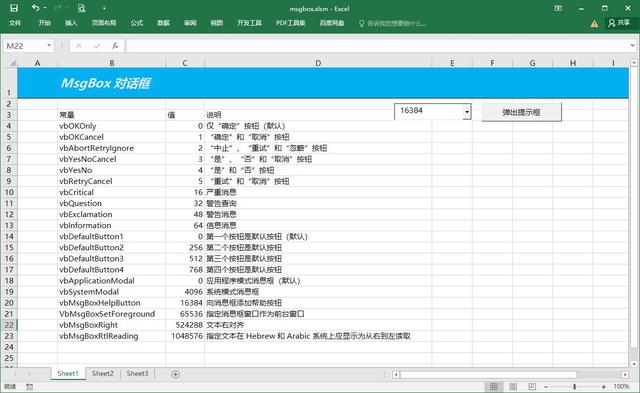The width and height of the screenshot is (640, 393).
Task: Click the Name Box showing M22
Action: pyautogui.click(x=24, y=46)
